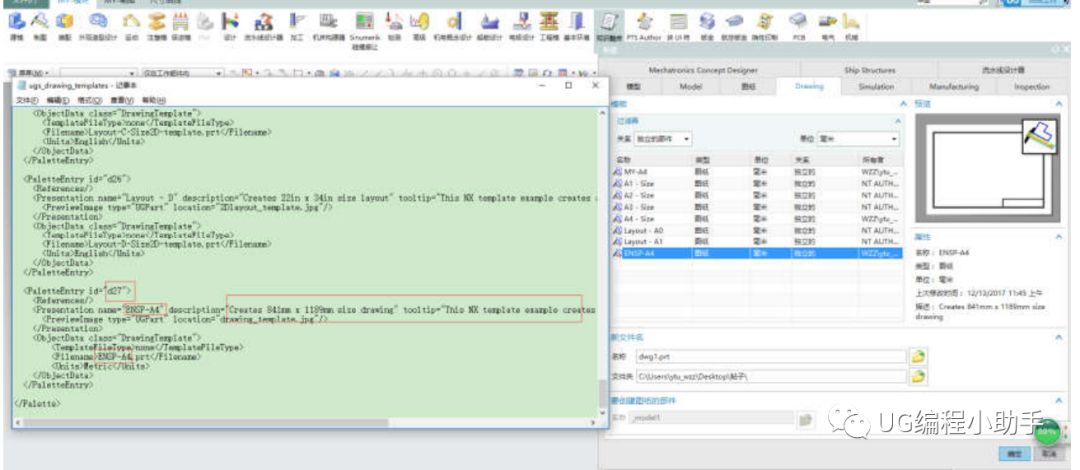Viewport: 1080px width, 470px height.
Task: Select the A1 - Size template row
Action: coord(756,184)
